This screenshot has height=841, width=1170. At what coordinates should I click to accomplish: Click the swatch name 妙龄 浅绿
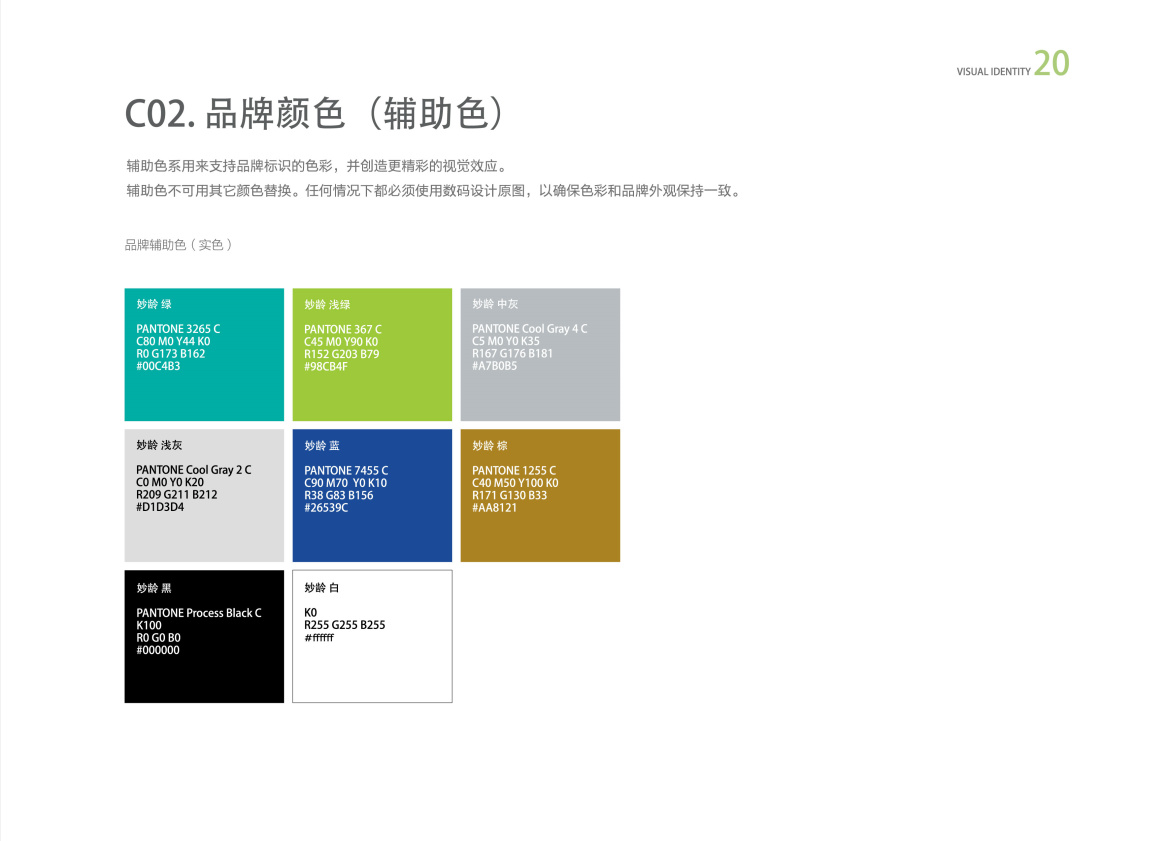[327, 304]
